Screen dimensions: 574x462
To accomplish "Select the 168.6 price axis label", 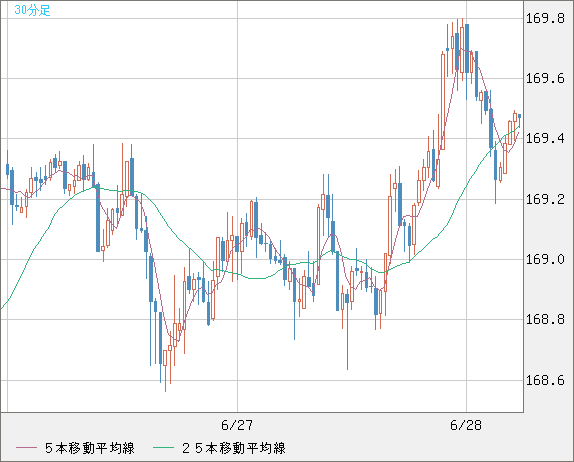I will tap(545, 380).
